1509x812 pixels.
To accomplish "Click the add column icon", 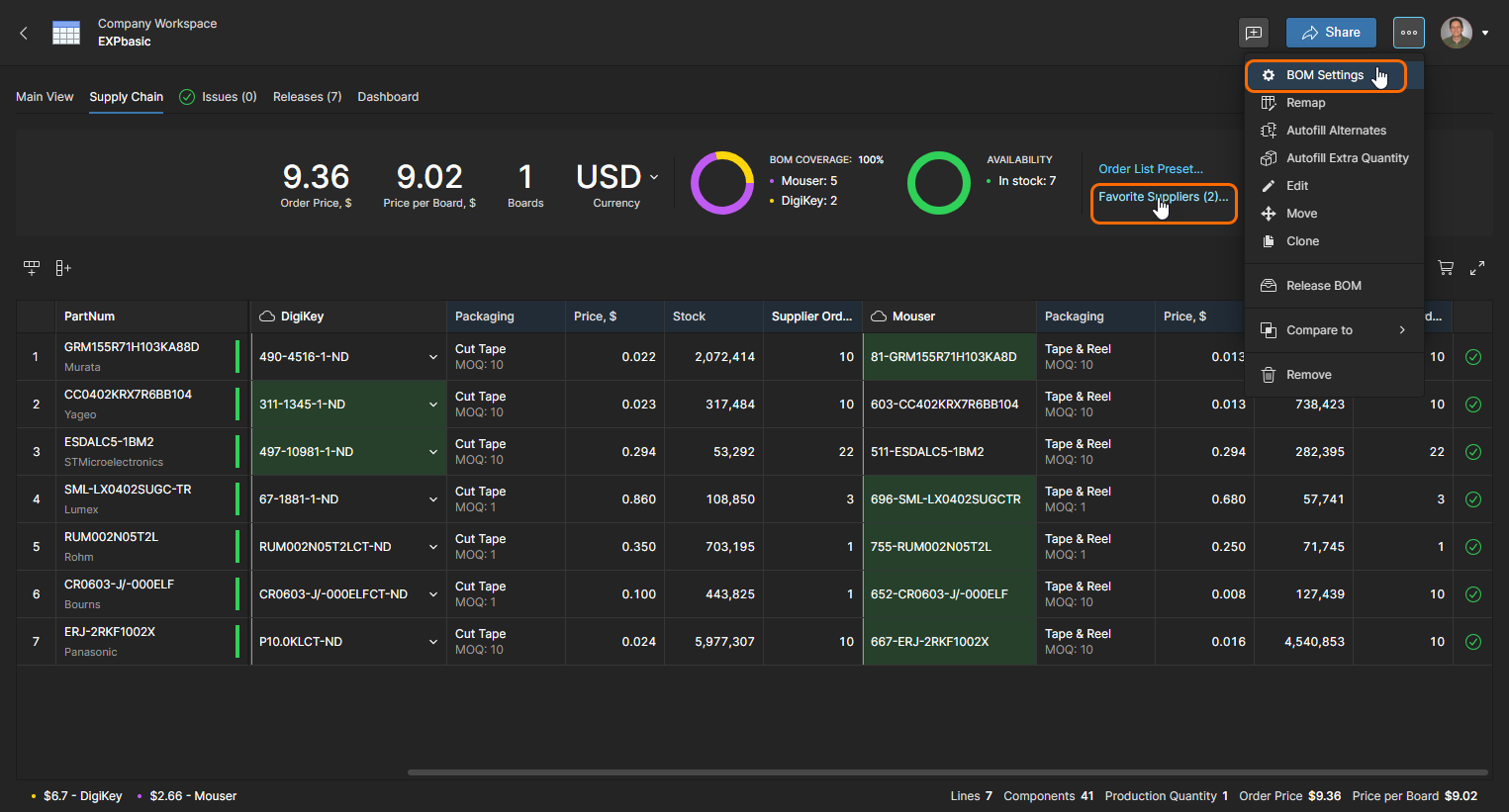I will [63, 268].
